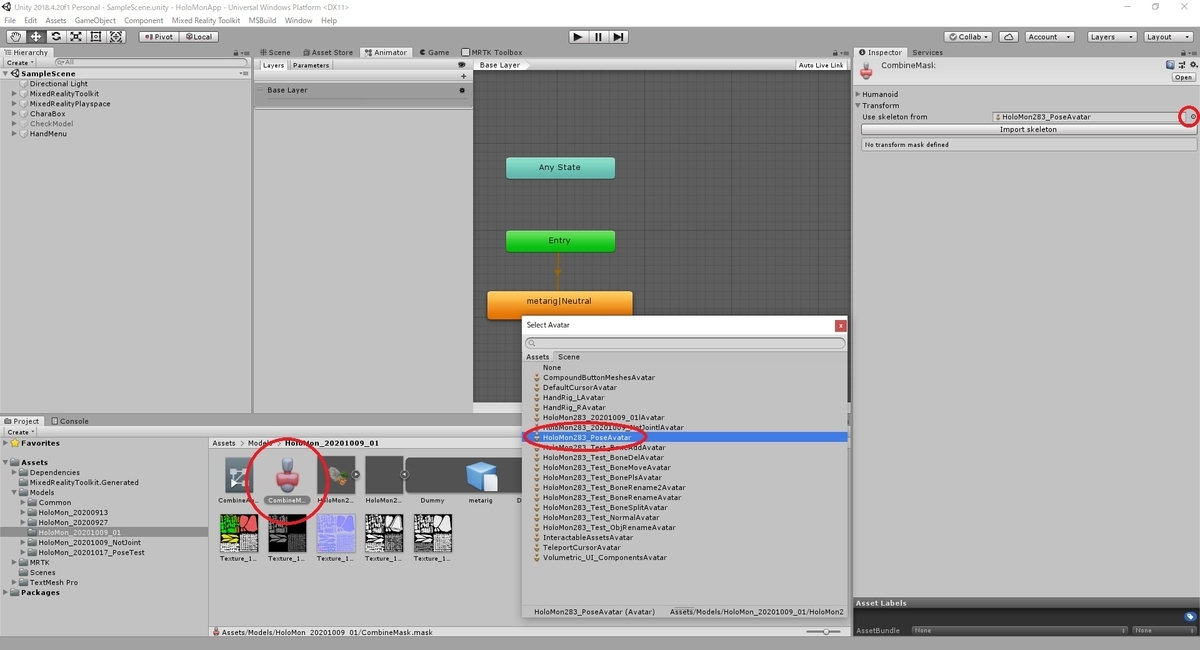Select the CombineMask avatar mask asset

coord(287,481)
